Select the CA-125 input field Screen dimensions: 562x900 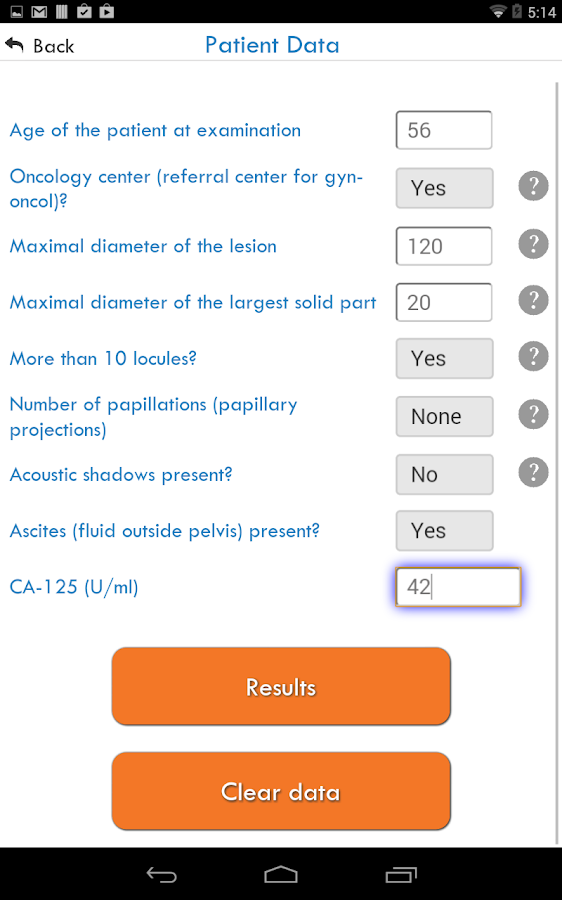point(458,587)
